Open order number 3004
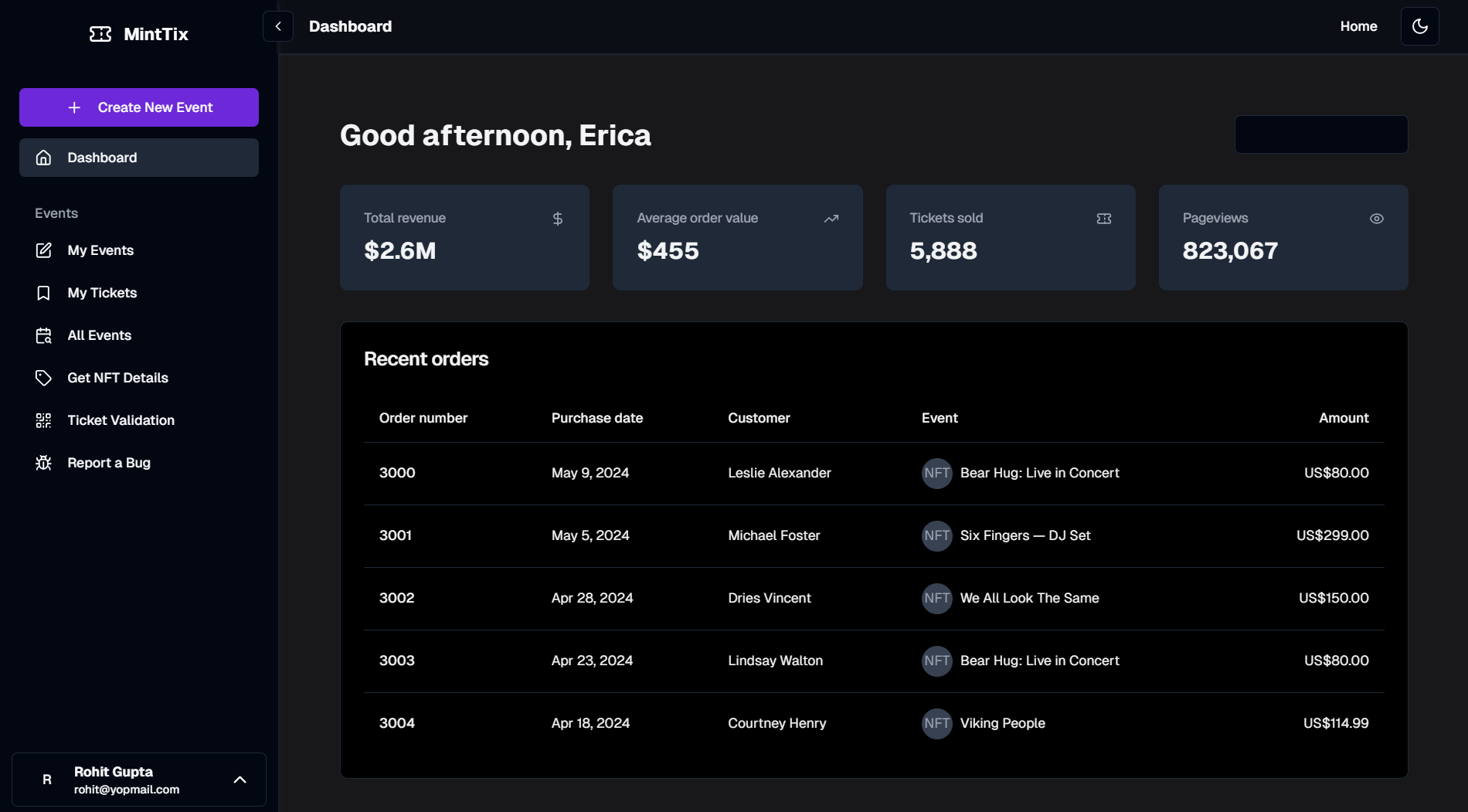Viewport: 1468px width, 812px height. click(x=397, y=723)
